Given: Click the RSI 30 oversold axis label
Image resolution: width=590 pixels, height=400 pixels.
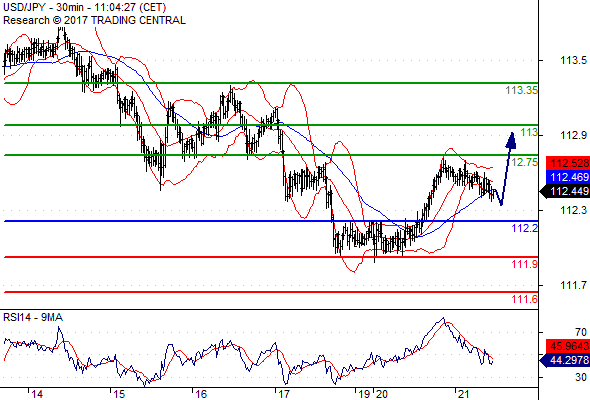Looking at the screenshot, I should point(581,377).
